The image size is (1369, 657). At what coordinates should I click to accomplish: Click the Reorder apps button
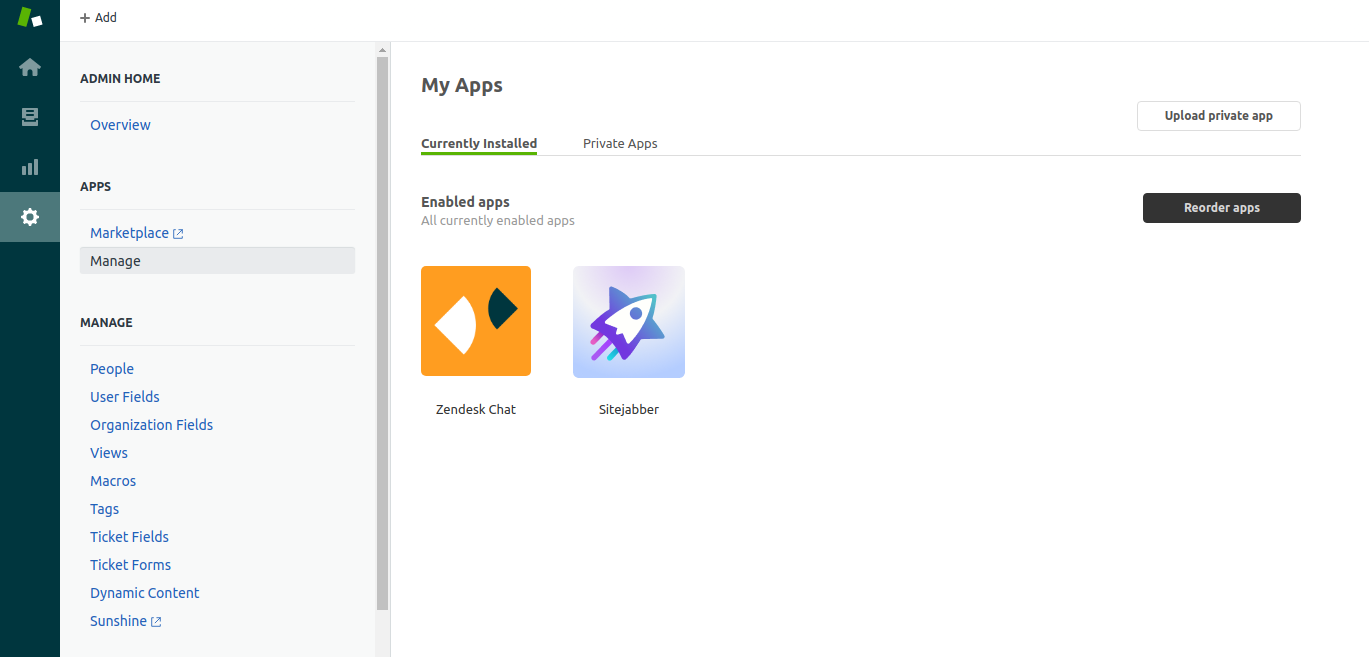[x=1221, y=208]
